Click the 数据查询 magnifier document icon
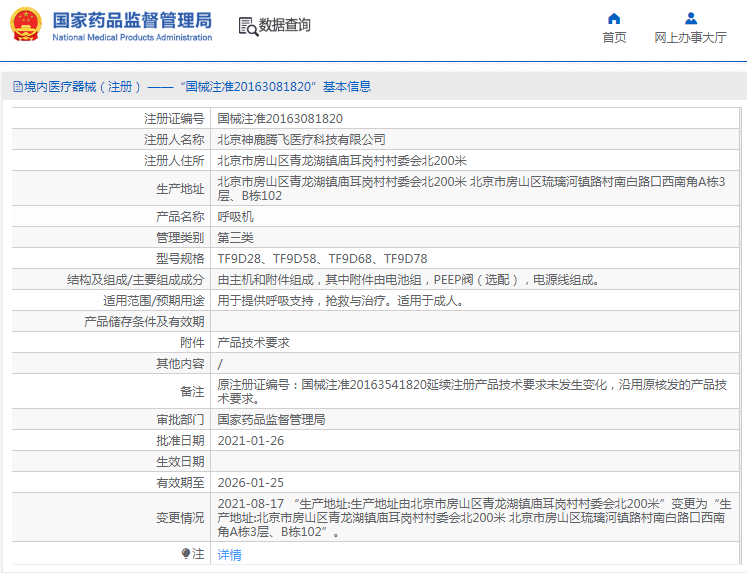 click(x=248, y=26)
